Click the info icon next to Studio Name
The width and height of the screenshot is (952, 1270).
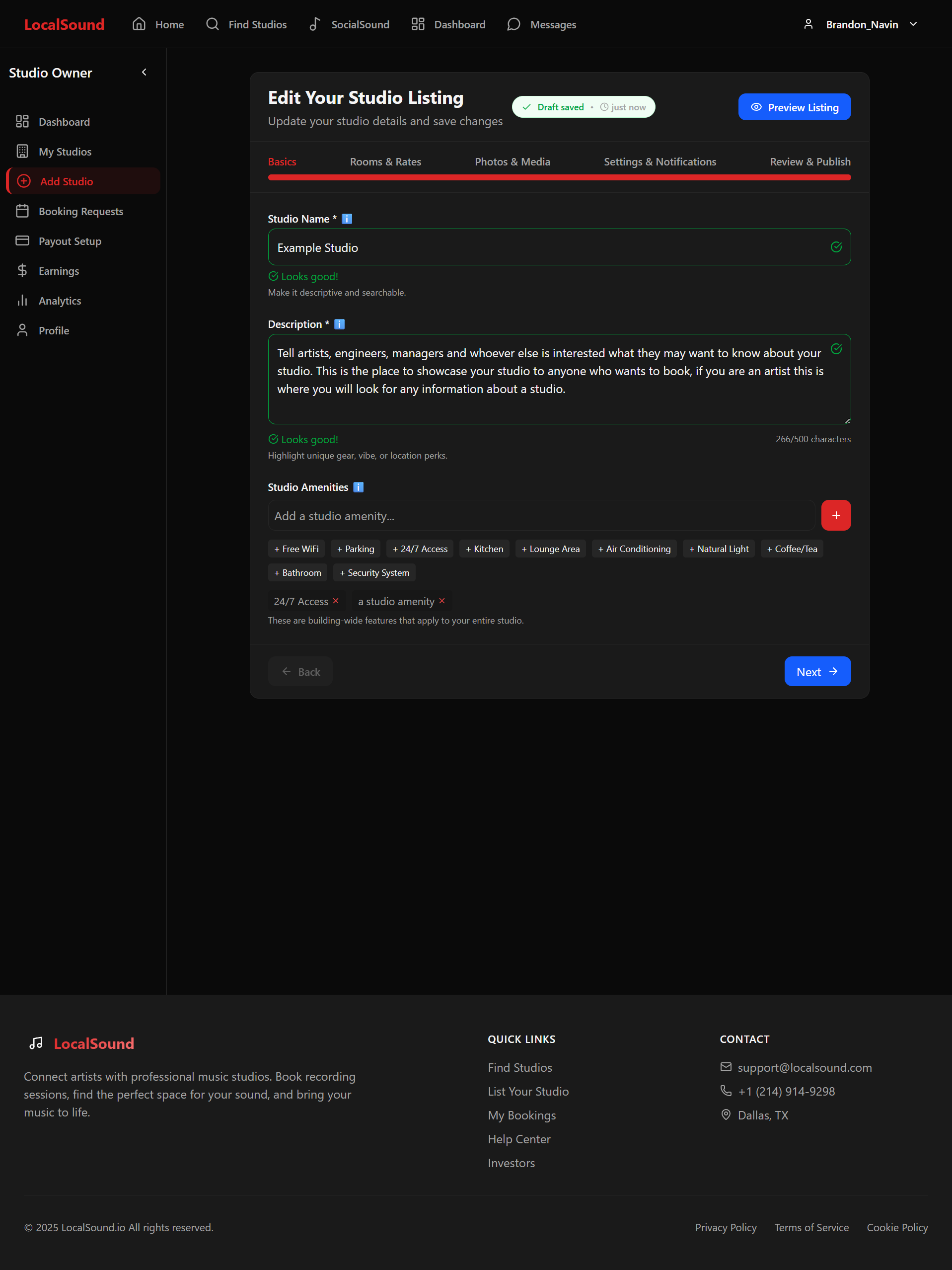347,219
